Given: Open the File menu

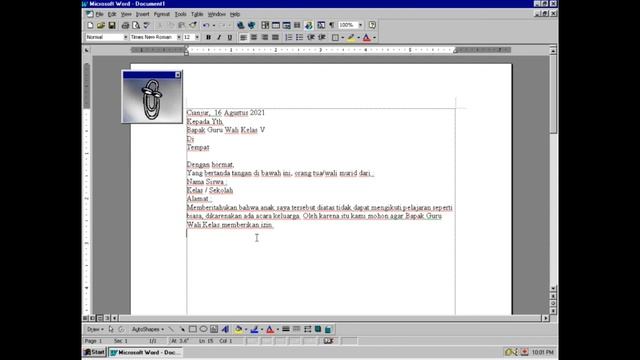Looking at the screenshot, I should coord(99,14).
